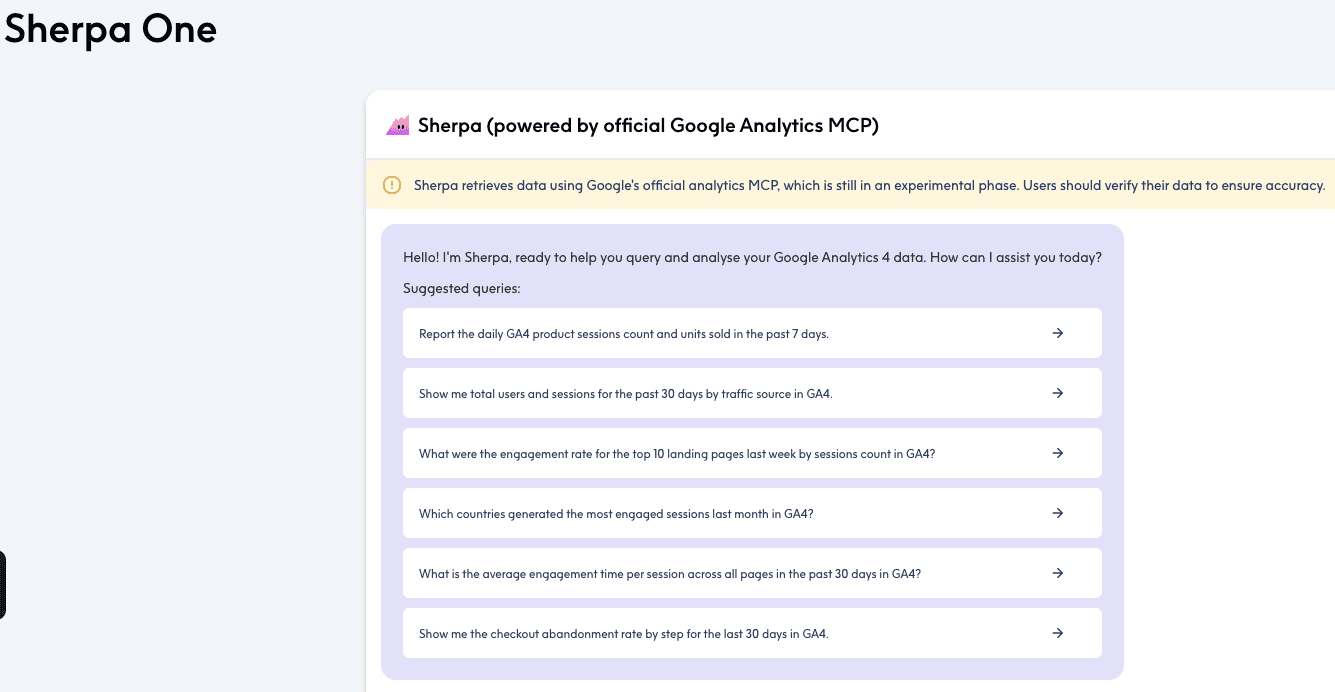Click the warning info icon in the yellow banner
Viewport: 1335px width, 692px height.
click(x=393, y=185)
